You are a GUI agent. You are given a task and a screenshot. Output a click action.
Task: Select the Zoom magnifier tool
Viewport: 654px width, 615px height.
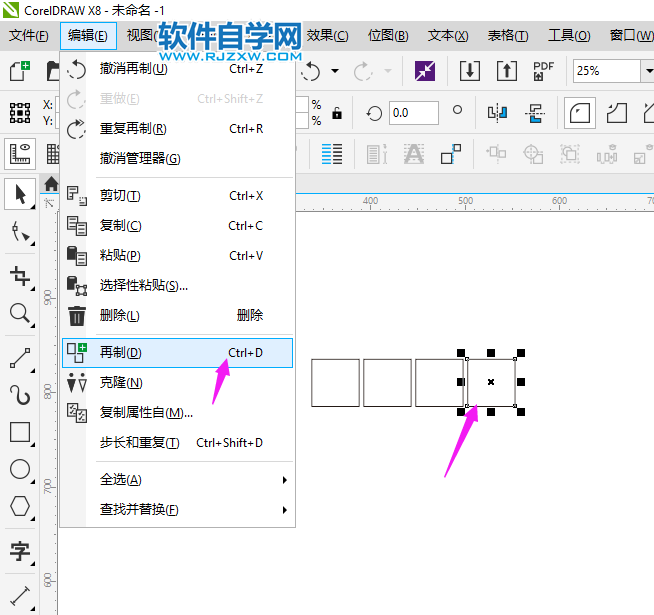[x=20, y=313]
